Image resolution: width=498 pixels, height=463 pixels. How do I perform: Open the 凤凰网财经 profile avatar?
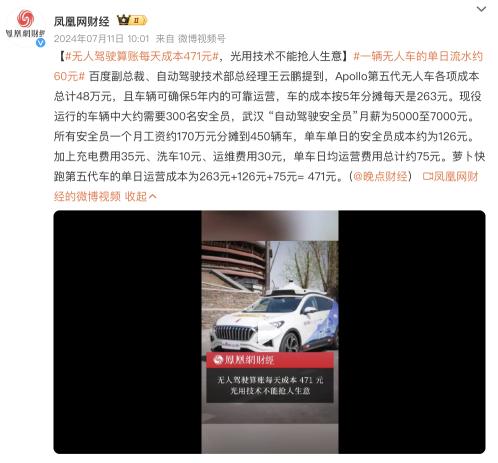(25, 25)
